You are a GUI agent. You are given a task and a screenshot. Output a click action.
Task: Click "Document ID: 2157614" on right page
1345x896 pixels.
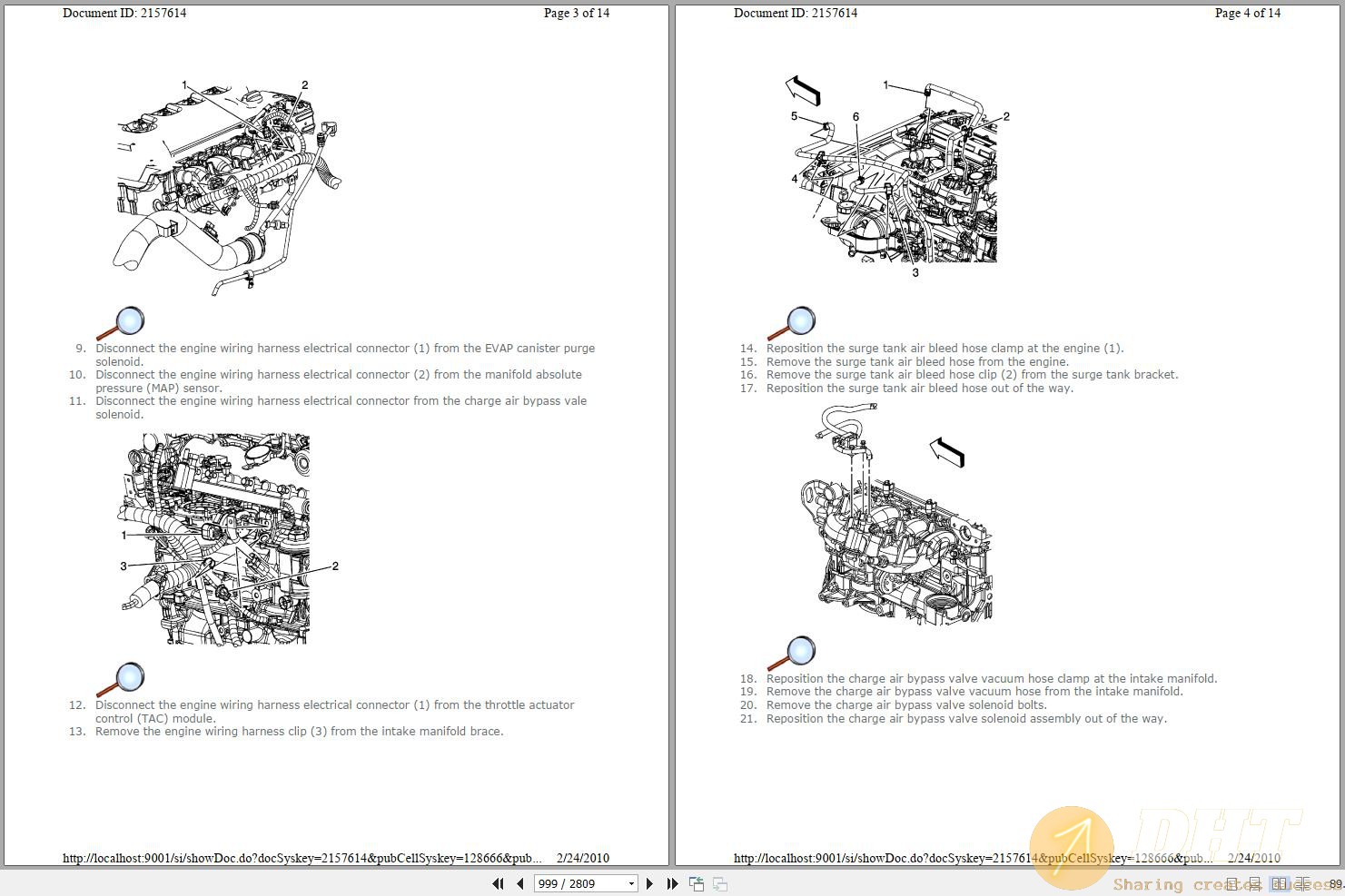pos(796,13)
